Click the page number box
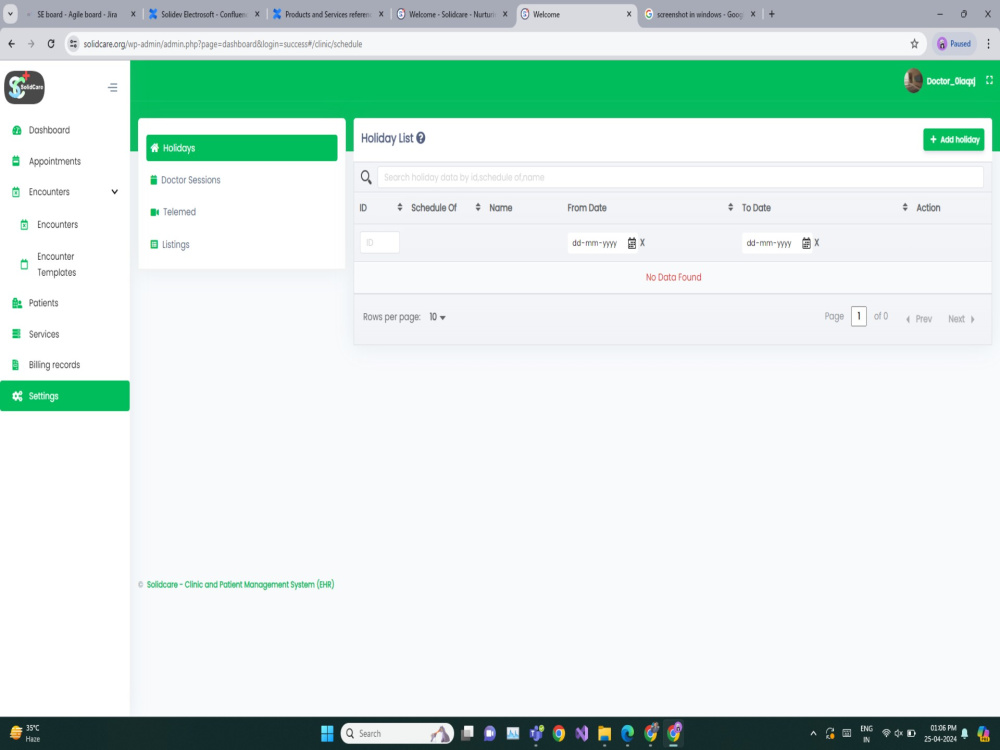Screen dimensions: 1000x750 tap(858, 316)
